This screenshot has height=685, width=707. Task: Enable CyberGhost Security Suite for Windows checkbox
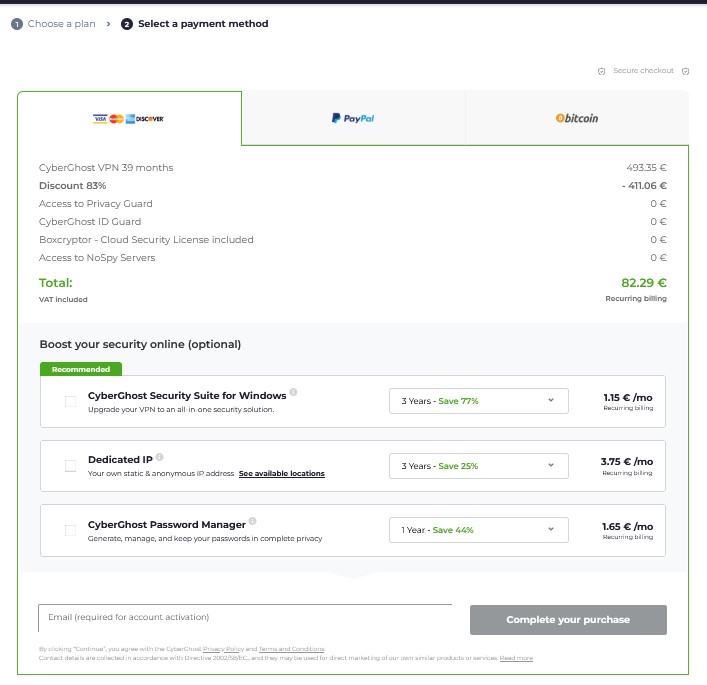[x=70, y=401]
